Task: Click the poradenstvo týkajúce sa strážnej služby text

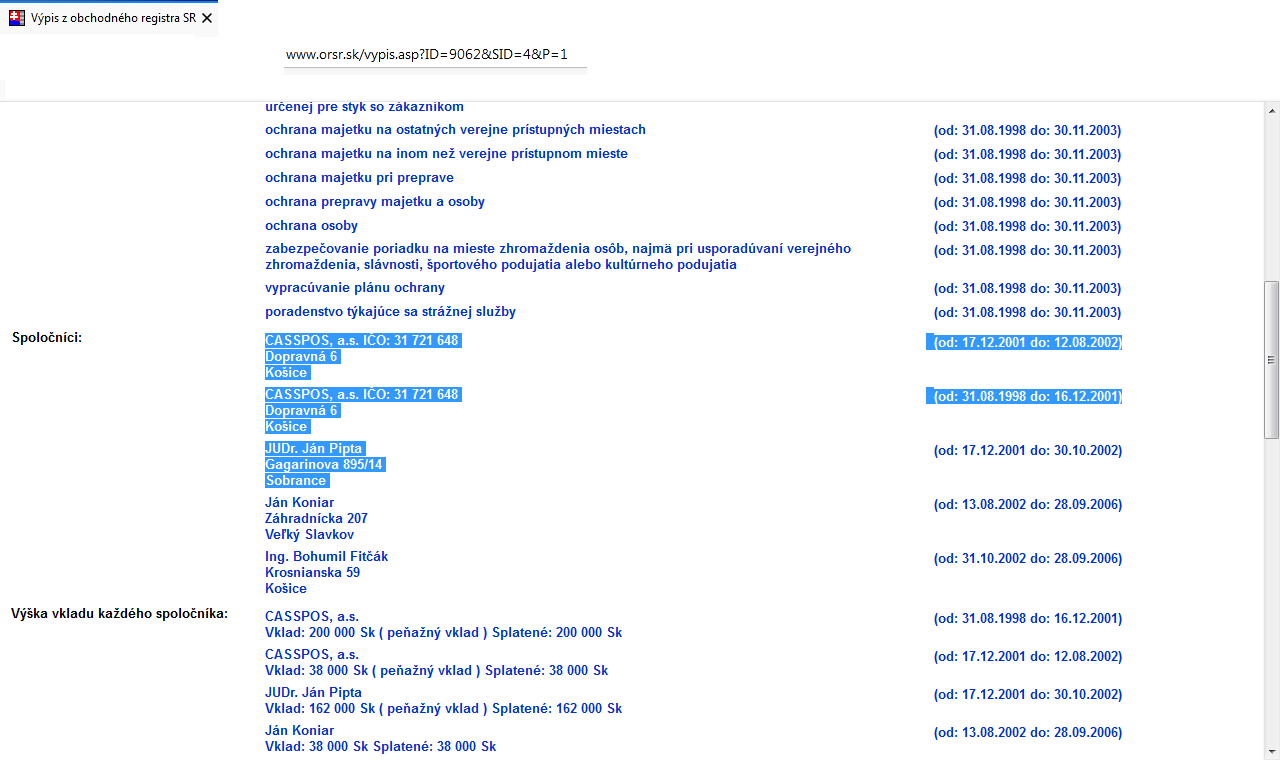Action: 391,312
